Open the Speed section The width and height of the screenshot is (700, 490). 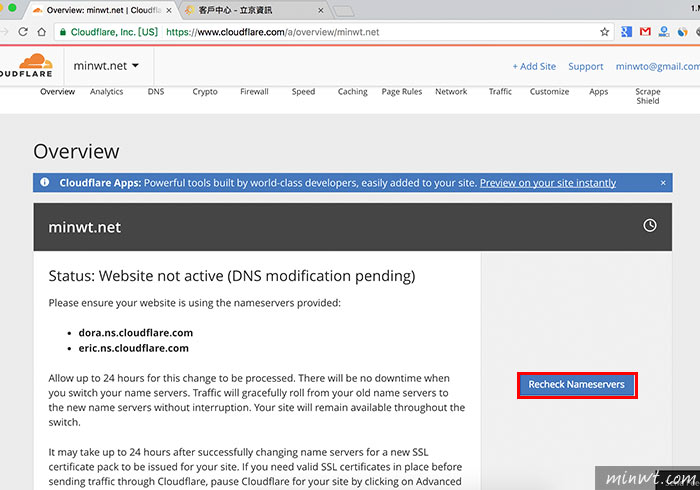coord(303,91)
